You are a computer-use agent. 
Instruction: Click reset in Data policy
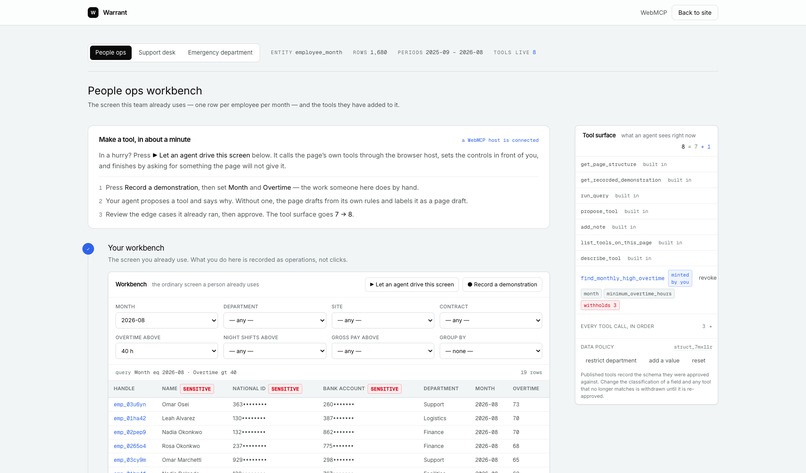tap(698, 360)
